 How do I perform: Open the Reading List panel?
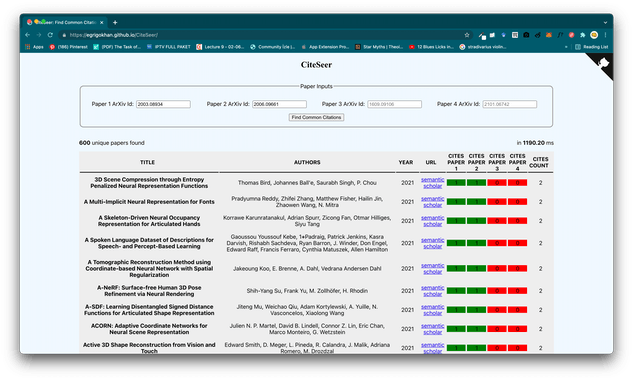(591, 47)
